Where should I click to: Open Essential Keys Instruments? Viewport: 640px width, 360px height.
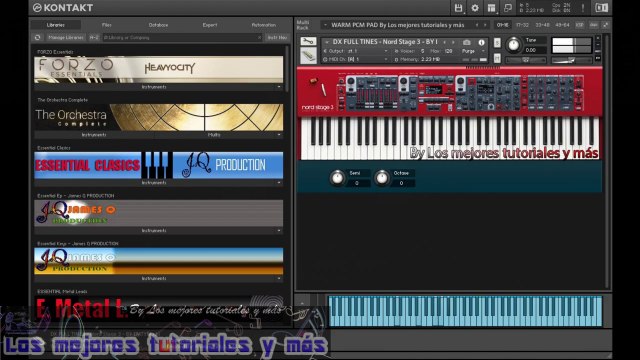(x=154, y=278)
